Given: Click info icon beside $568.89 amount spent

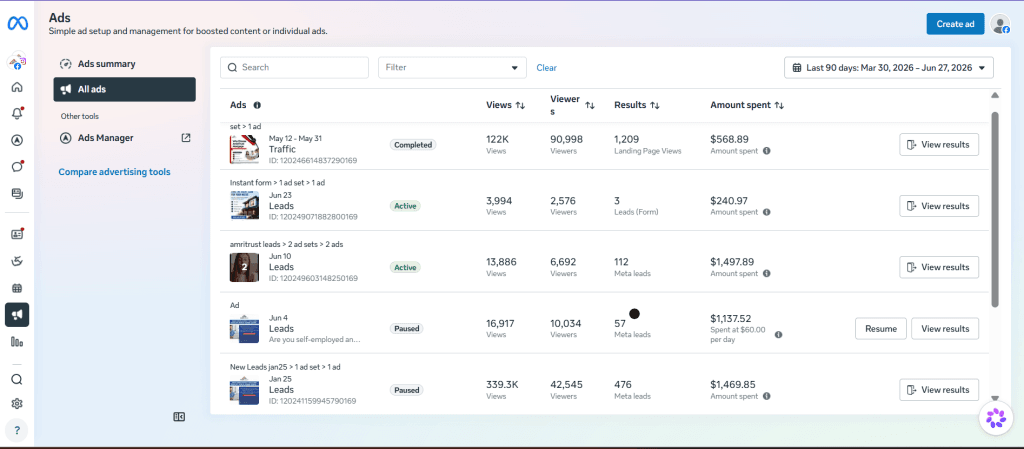Looking at the screenshot, I should (766, 151).
